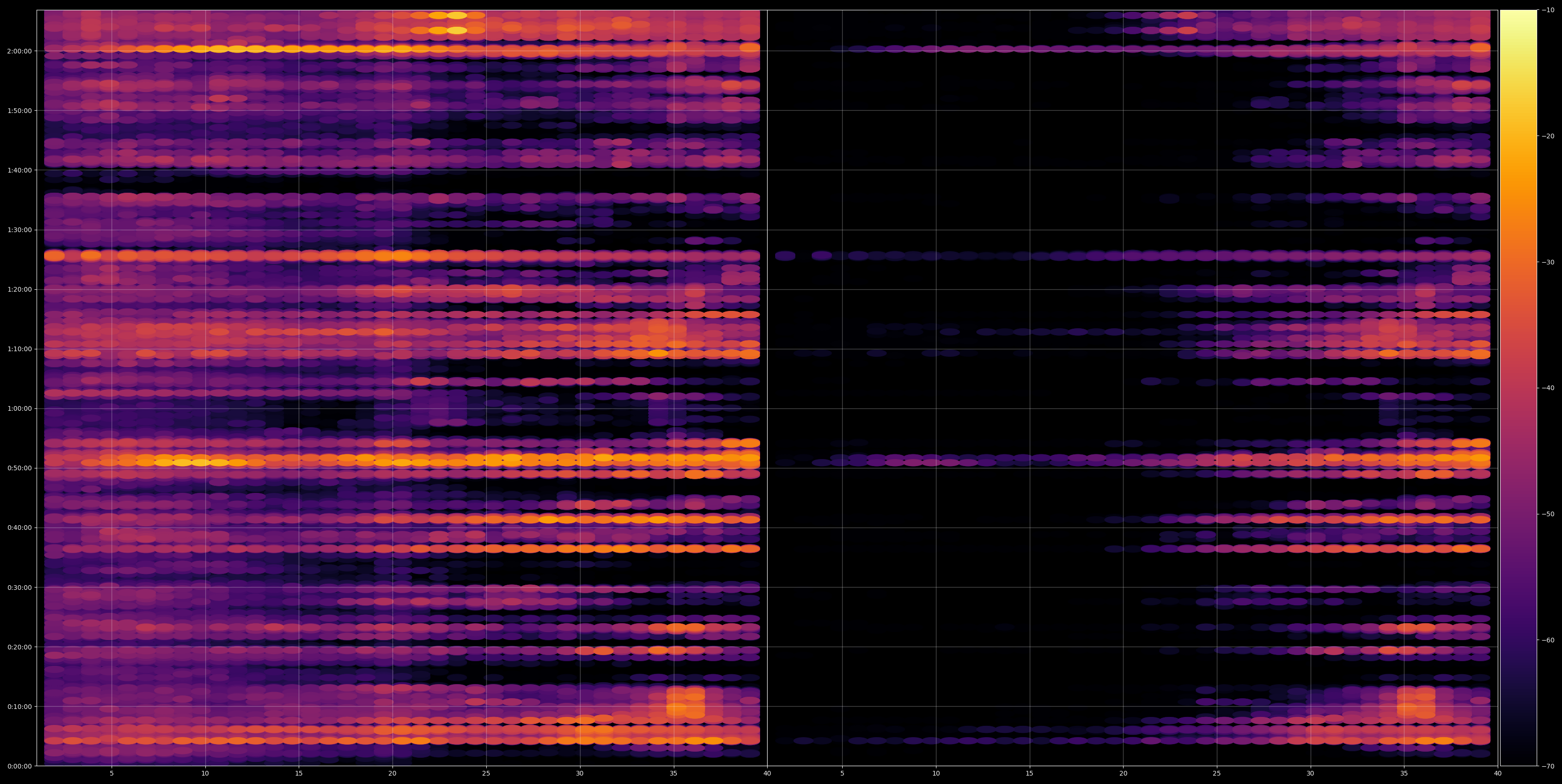This screenshot has width=1562, height=784.
Task: Click x-axis tick 35 under left heatmap
Action: 674,774
